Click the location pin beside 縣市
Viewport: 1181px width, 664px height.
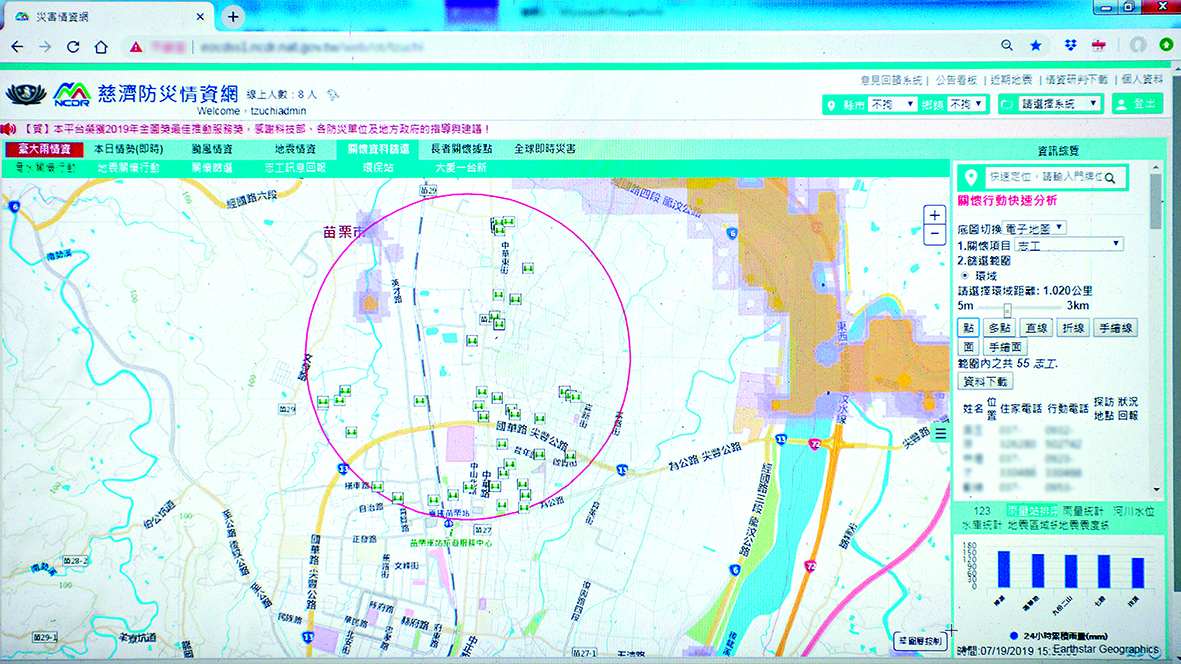pyautogui.click(x=832, y=105)
